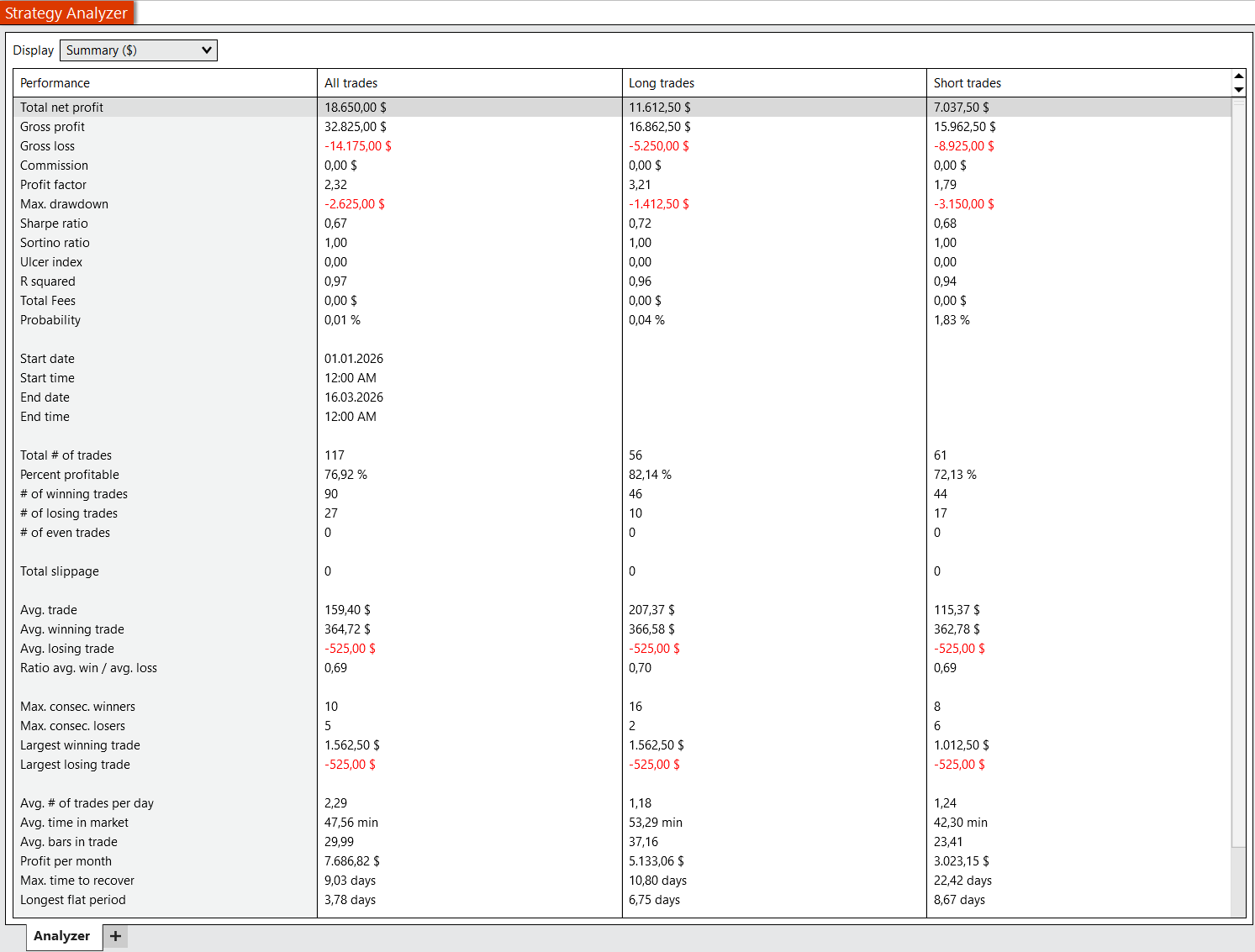
Task: Click the All trades column header
Action: point(351,83)
